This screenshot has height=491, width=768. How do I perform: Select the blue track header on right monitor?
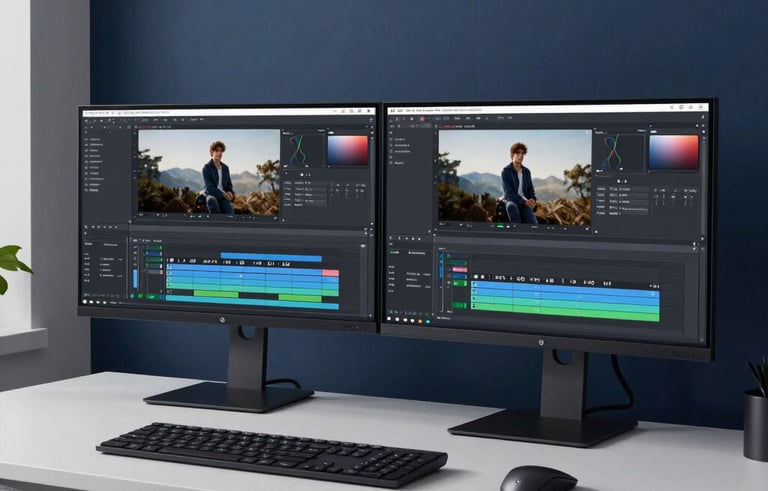tap(459, 276)
